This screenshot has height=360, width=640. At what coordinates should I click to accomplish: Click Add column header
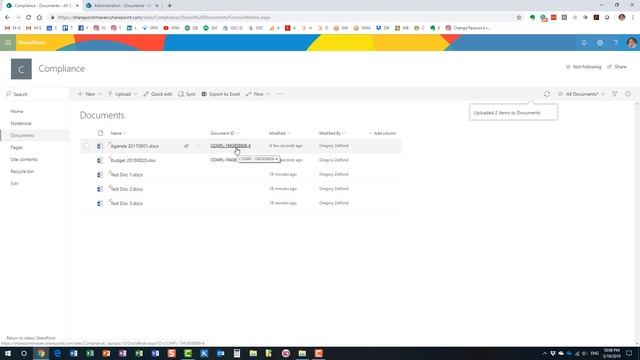(382, 133)
